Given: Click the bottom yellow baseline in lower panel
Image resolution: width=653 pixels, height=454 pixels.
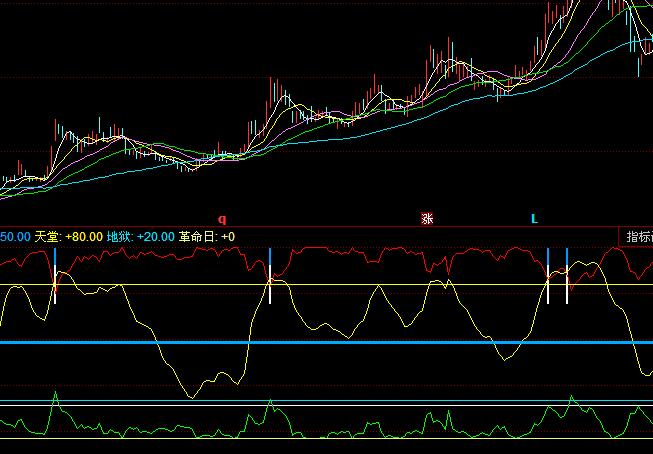Looking at the screenshot, I should pyautogui.click(x=320, y=438).
